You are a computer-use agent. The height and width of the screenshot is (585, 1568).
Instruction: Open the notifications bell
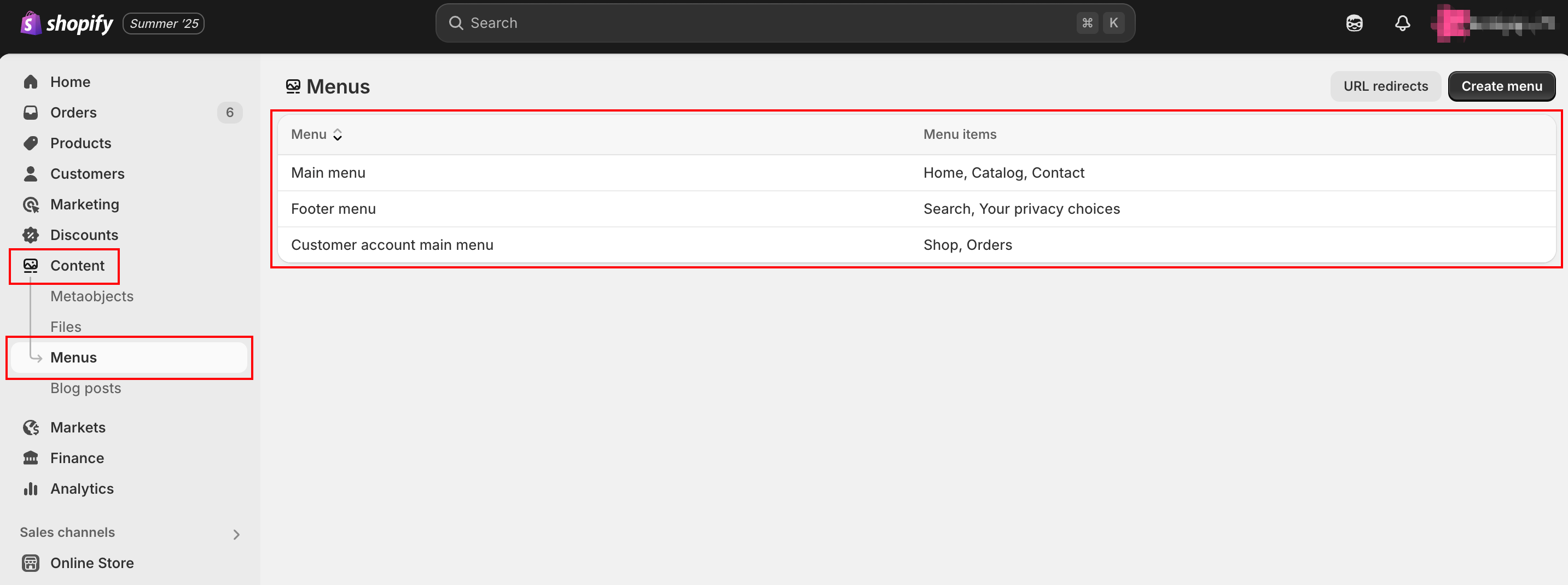coord(1402,23)
